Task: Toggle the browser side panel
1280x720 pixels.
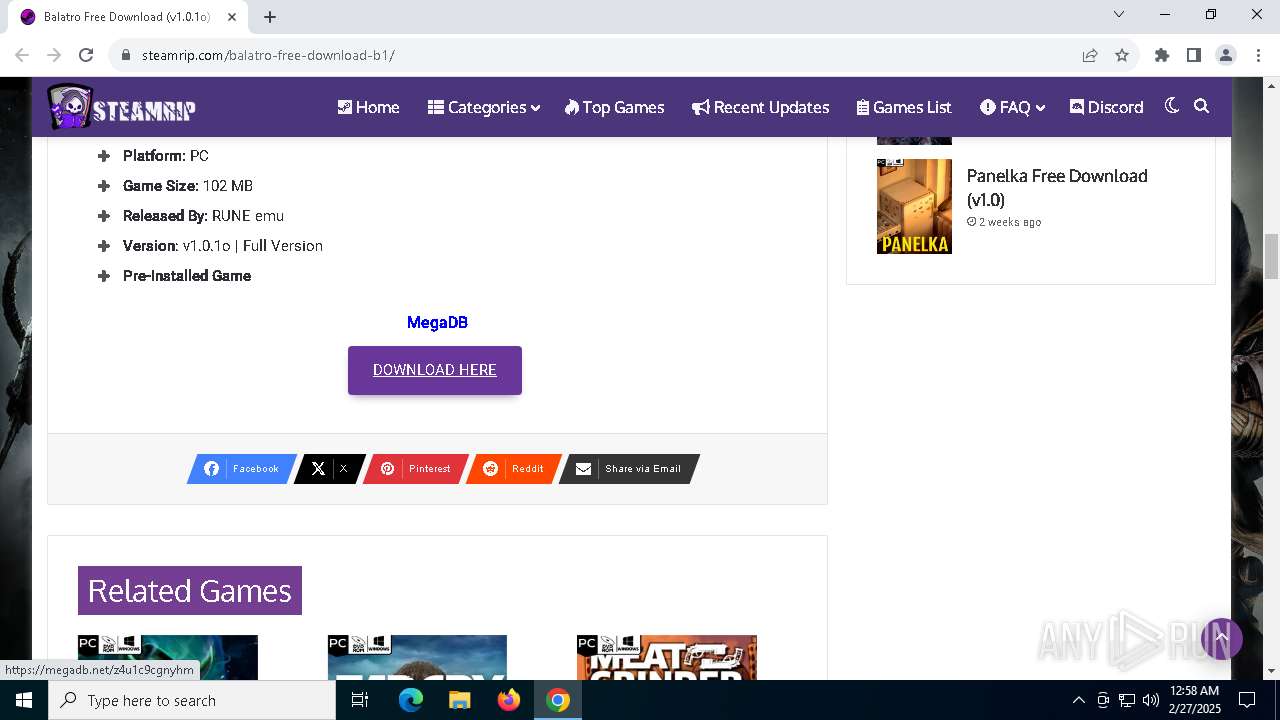Action: tap(1194, 55)
